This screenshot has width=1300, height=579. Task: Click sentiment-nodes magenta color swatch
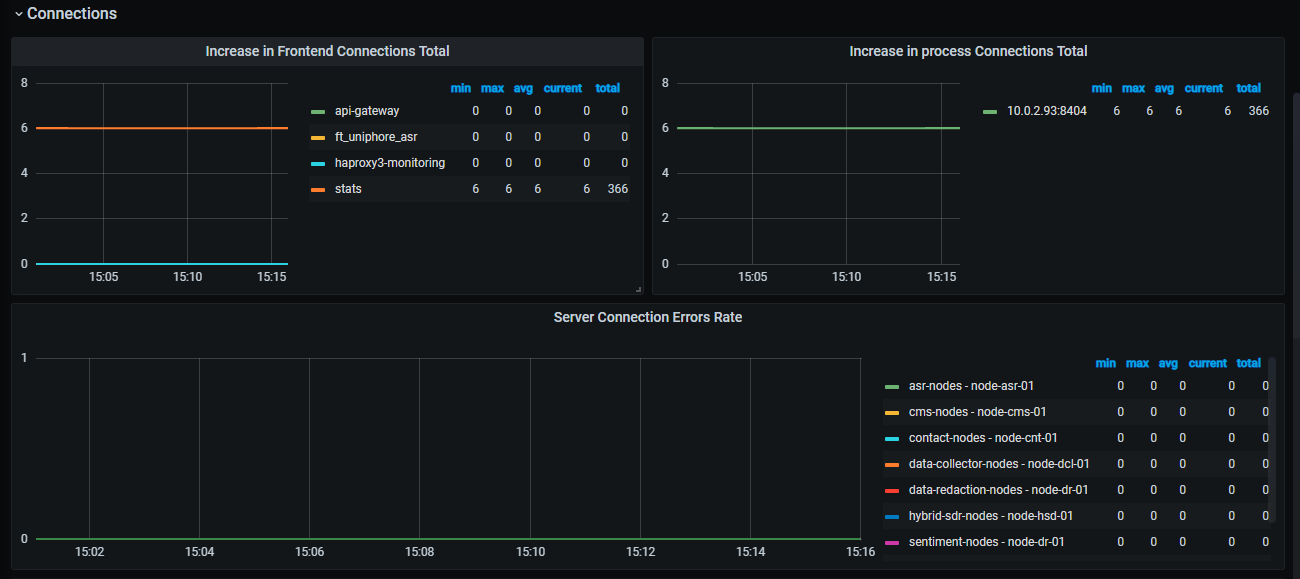click(892, 542)
